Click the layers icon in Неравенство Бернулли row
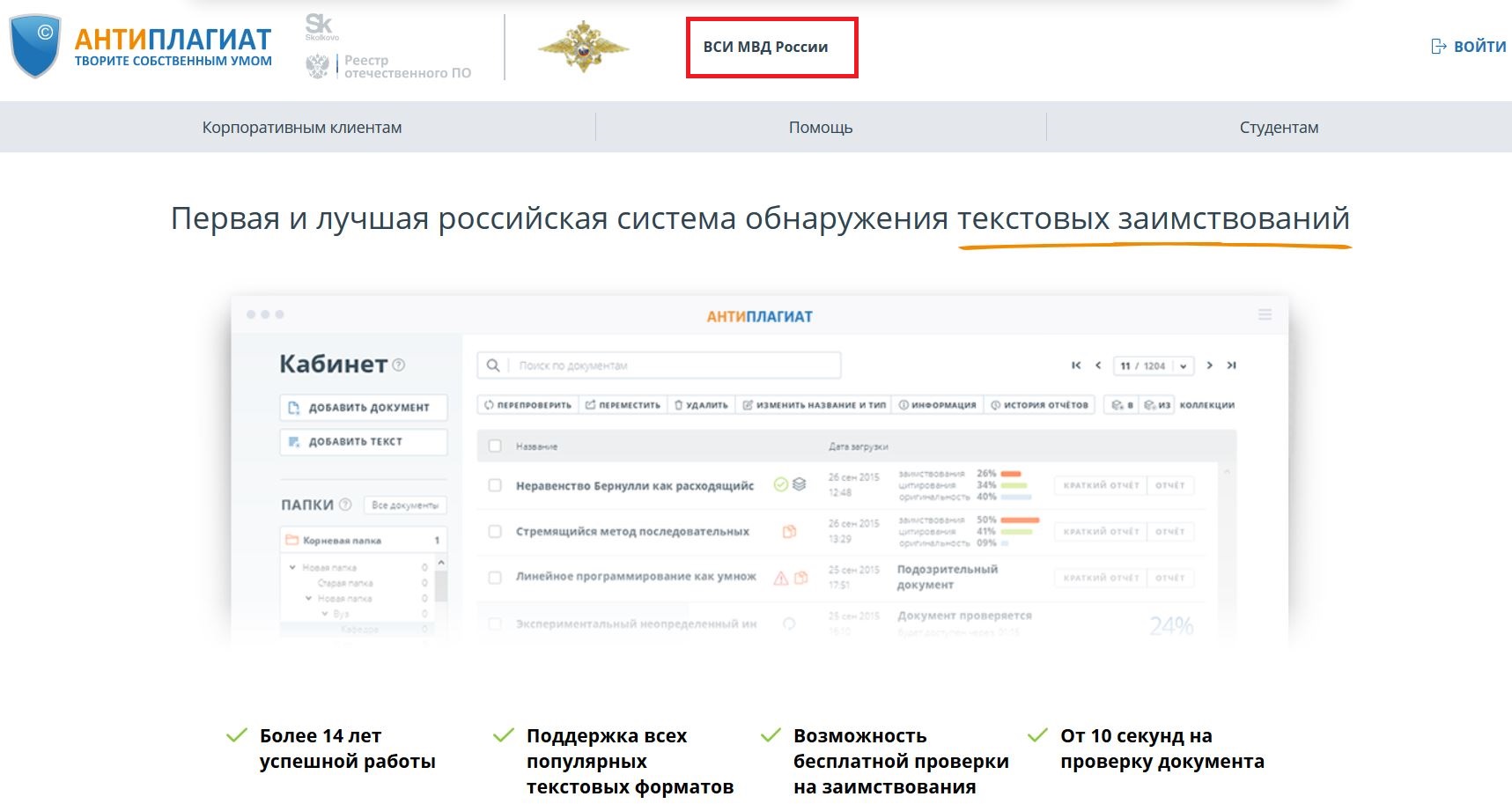 [x=799, y=484]
